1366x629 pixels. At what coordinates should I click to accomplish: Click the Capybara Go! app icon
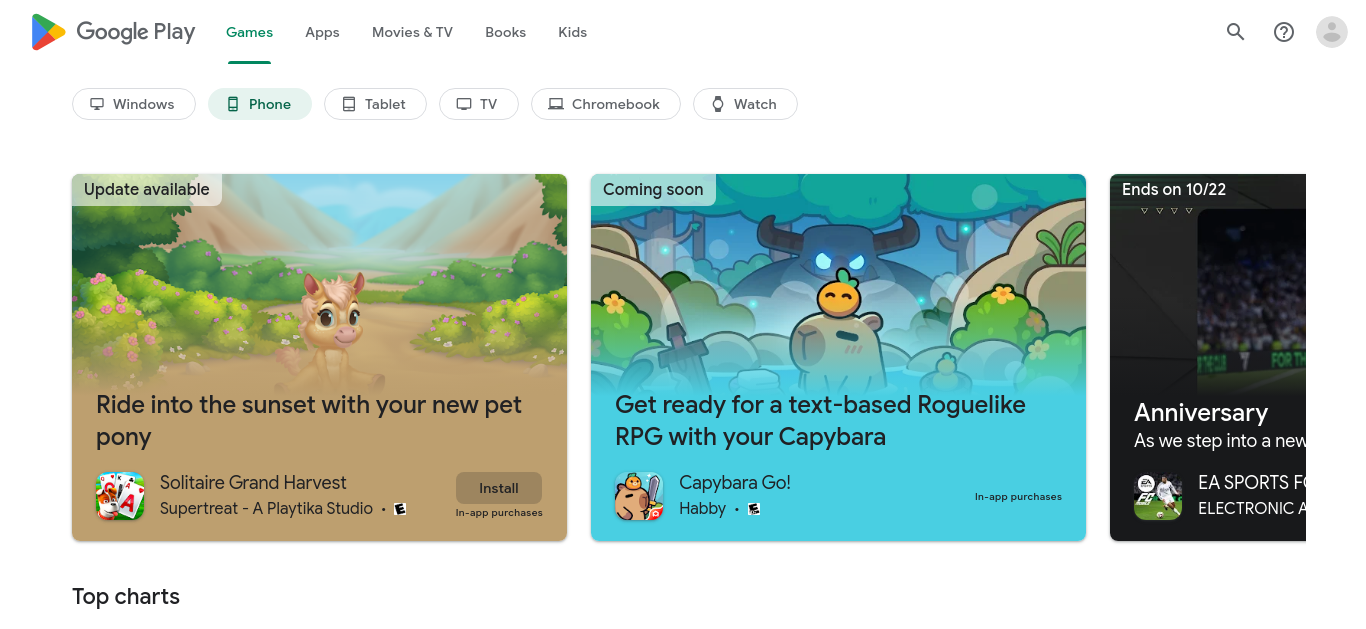(639, 496)
